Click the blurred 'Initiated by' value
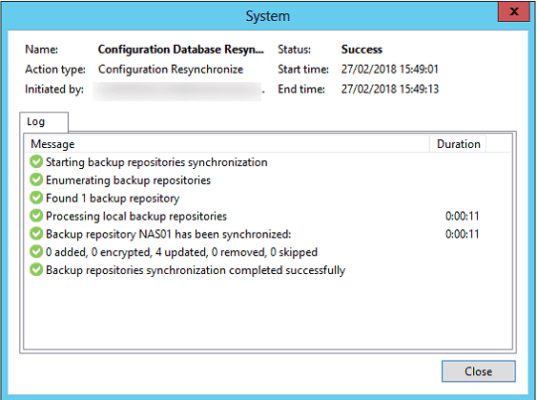Viewport: 537px width, 400px height. tap(177, 91)
